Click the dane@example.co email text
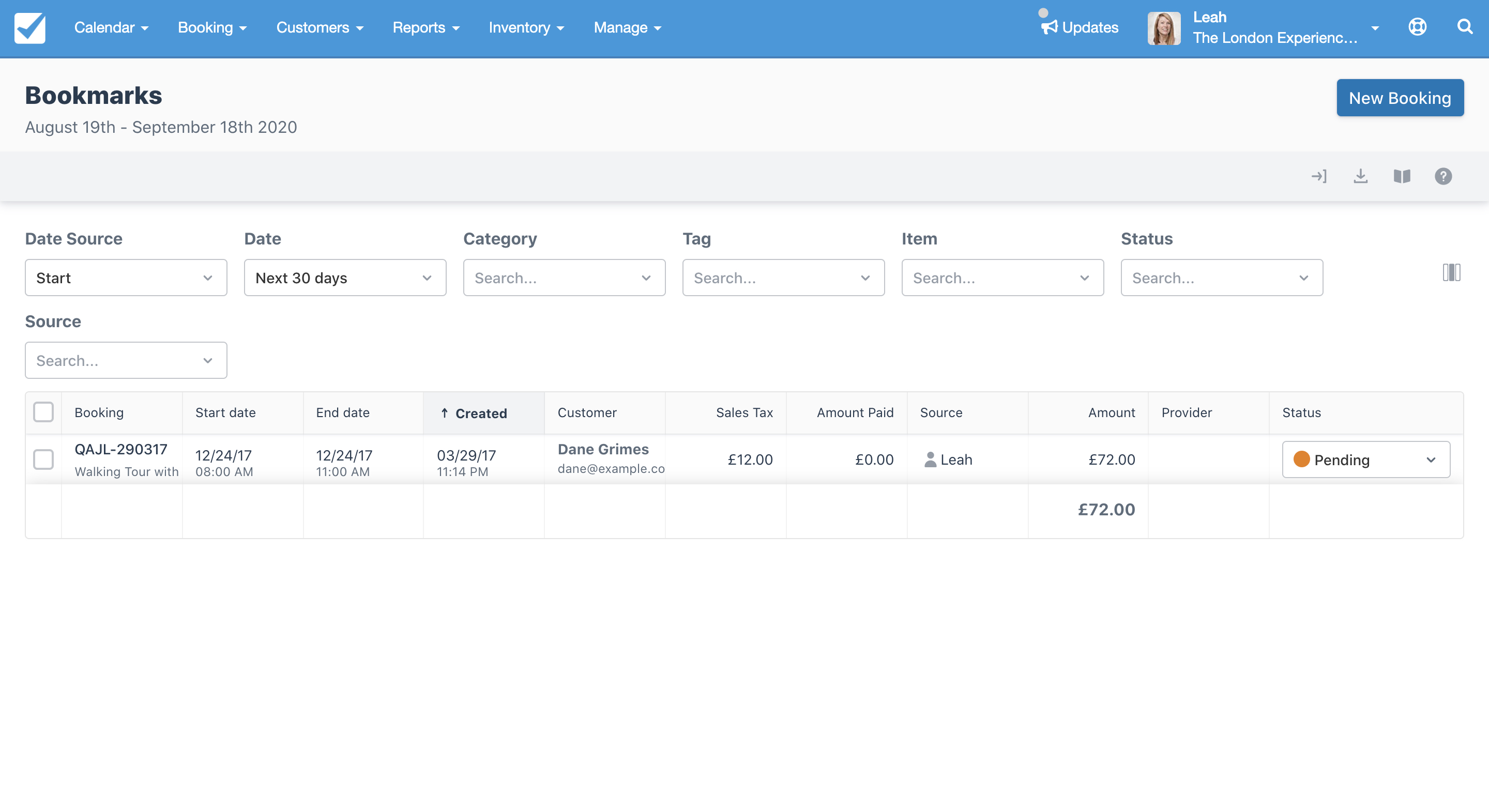 [611, 469]
